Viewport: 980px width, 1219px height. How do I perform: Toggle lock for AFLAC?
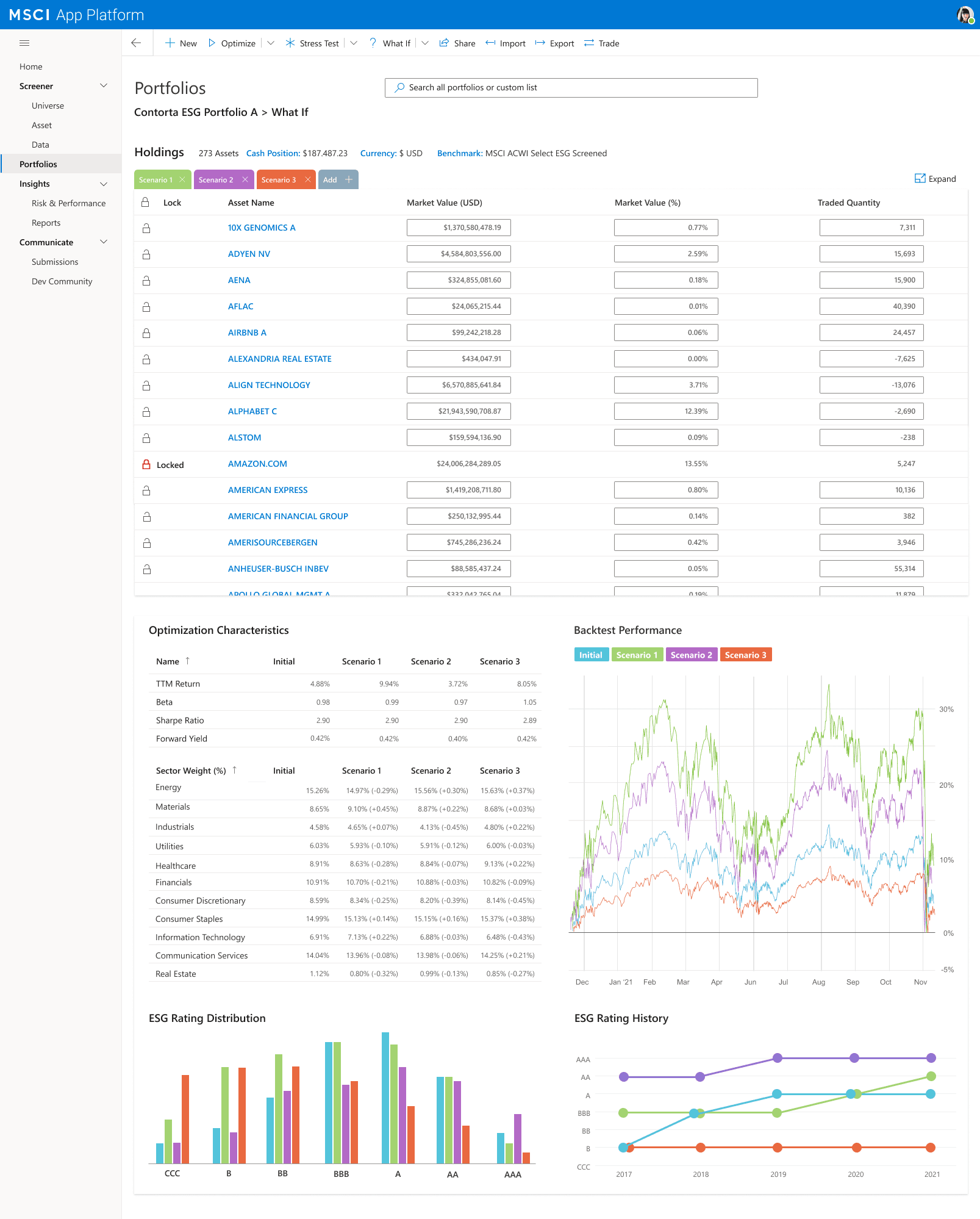[x=146, y=307]
